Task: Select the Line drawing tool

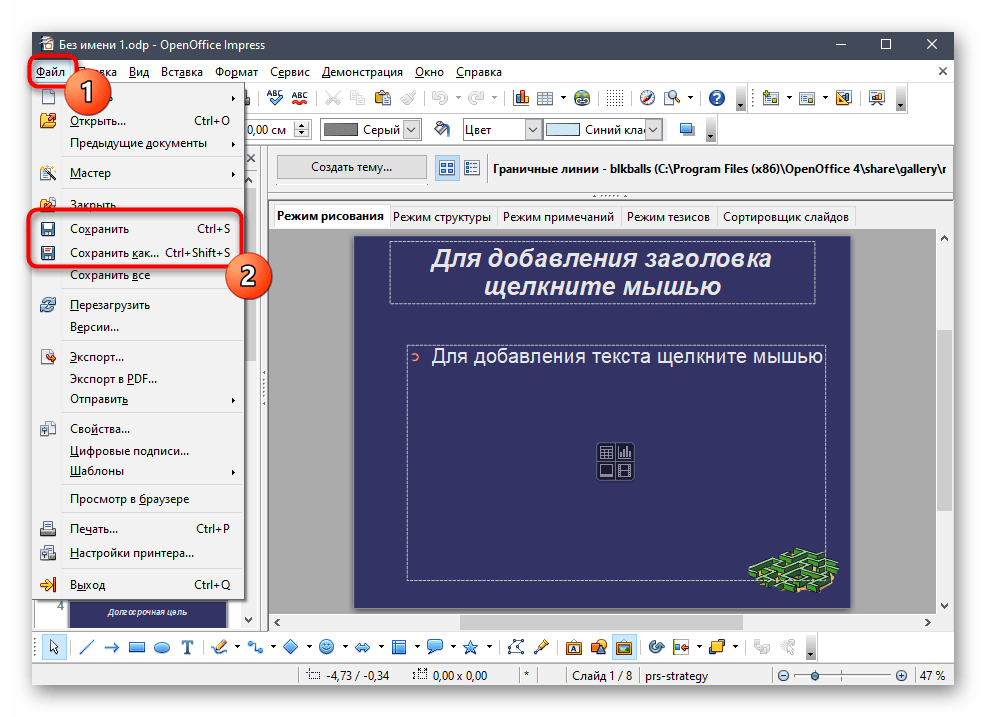Action: click(85, 647)
